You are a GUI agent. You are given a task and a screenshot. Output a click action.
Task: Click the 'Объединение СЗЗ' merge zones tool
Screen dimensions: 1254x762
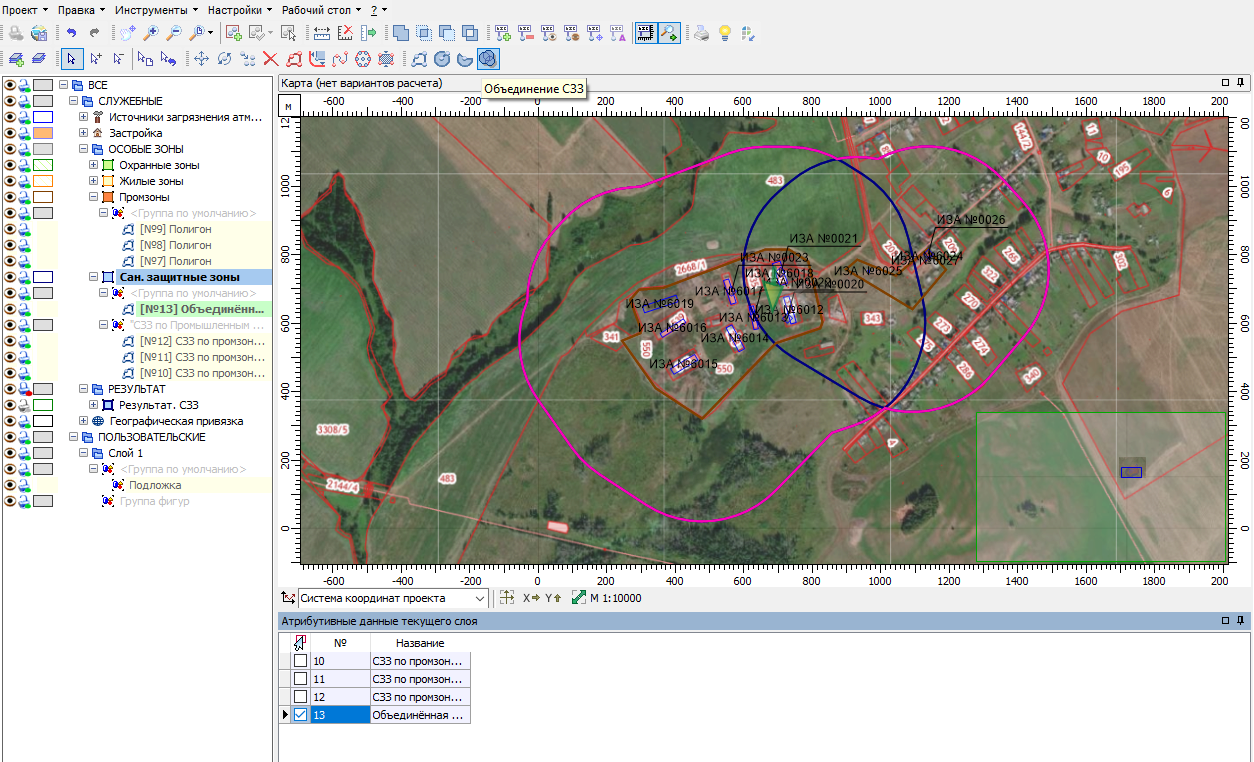(x=488, y=59)
